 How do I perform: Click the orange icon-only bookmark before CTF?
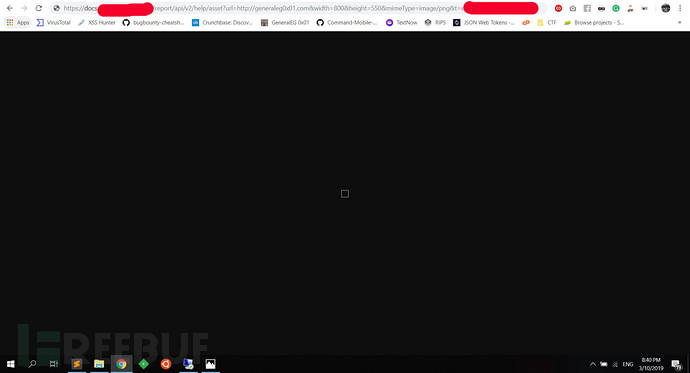(x=526, y=22)
